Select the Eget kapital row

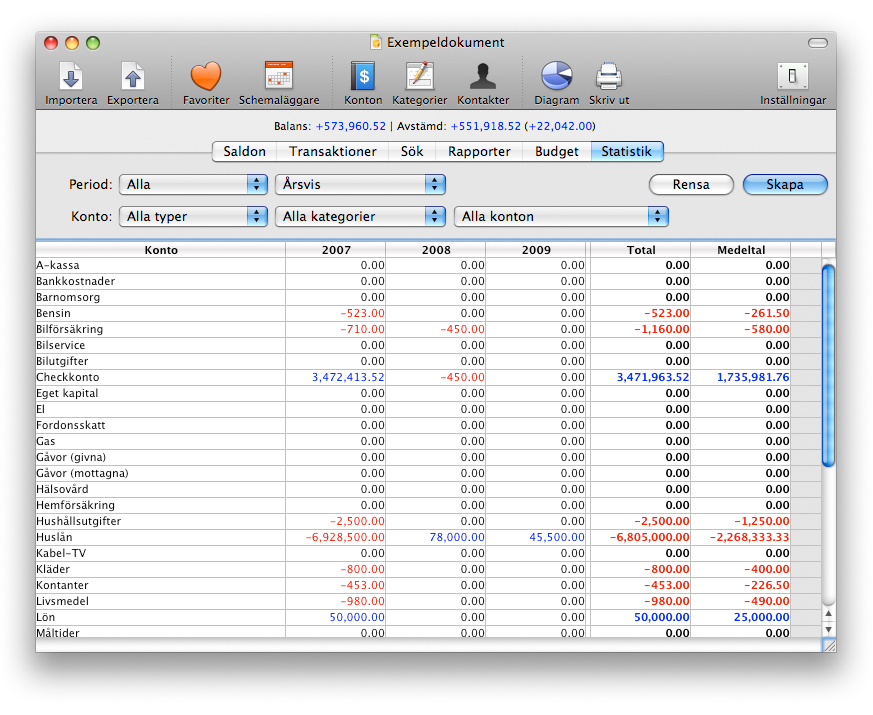428,393
